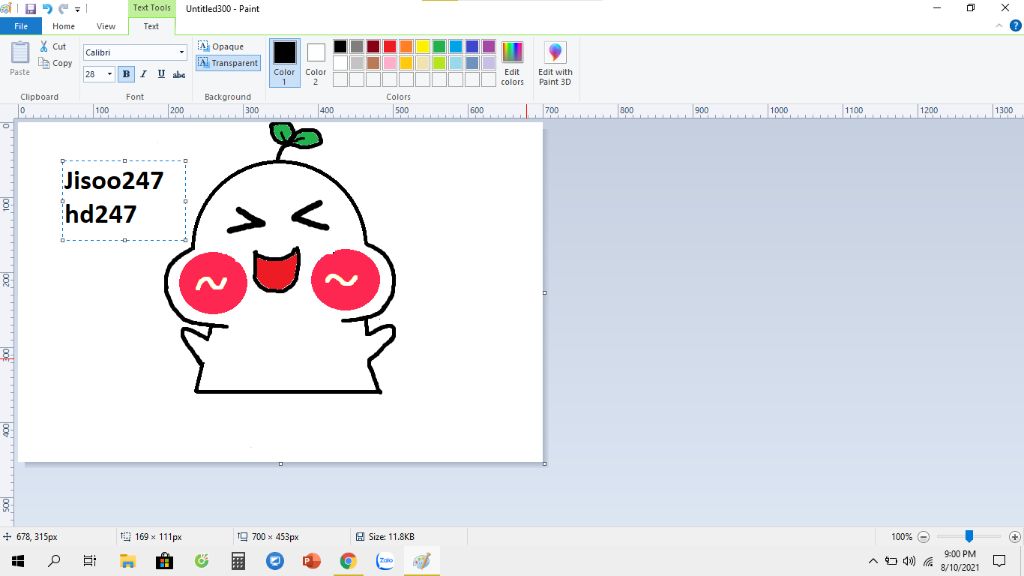This screenshot has height=576, width=1024.
Task: Undo the last action in Paint
Action: click(47, 8)
